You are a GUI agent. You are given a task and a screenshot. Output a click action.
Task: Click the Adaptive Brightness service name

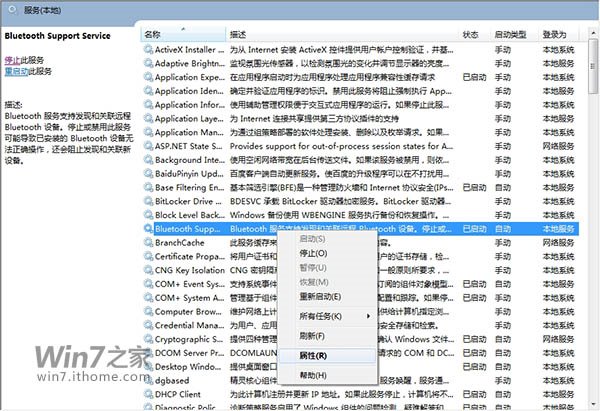tap(190, 63)
